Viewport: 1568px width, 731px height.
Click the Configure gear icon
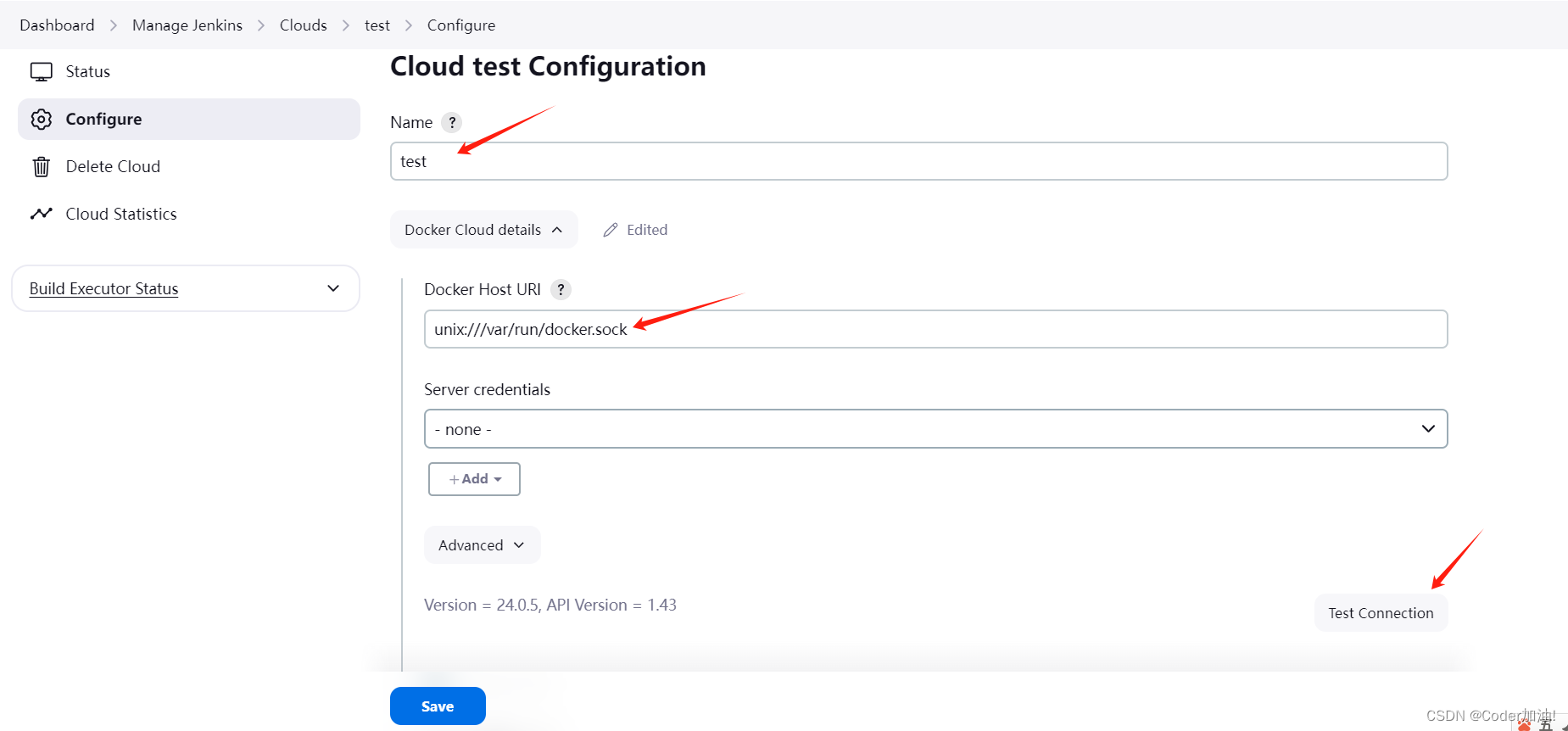[x=42, y=120]
